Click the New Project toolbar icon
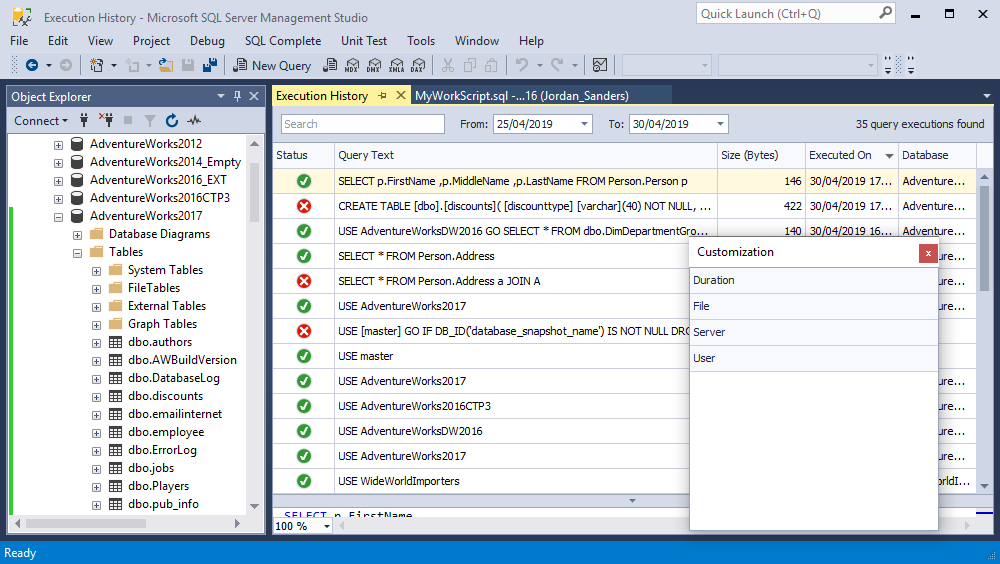This screenshot has height=564, width=1000. [x=97, y=65]
